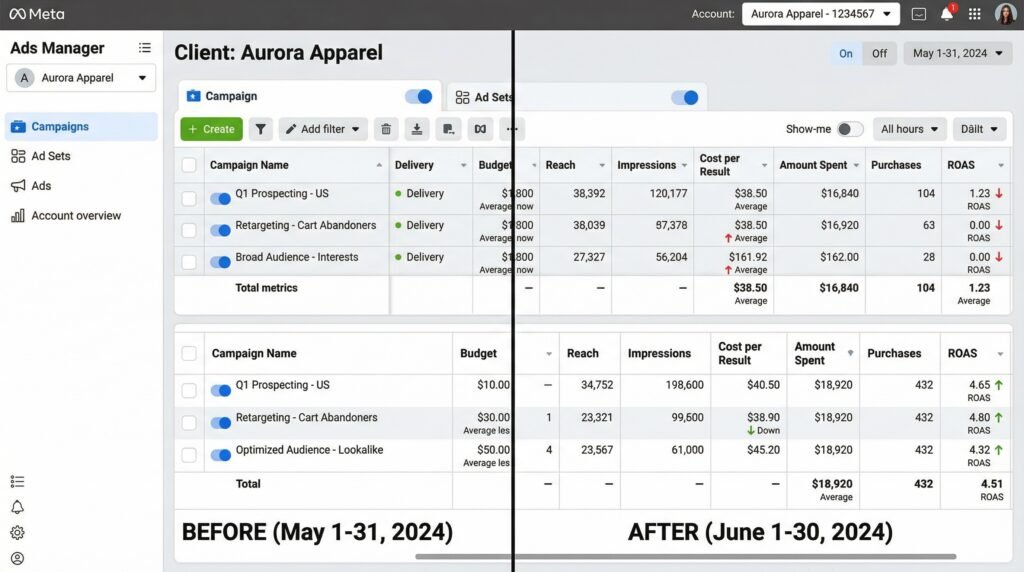Viewport: 1024px width, 572px height.
Task: Open the Account dropdown Aurora Apparel - 1234567
Action: (x=820, y=14)
